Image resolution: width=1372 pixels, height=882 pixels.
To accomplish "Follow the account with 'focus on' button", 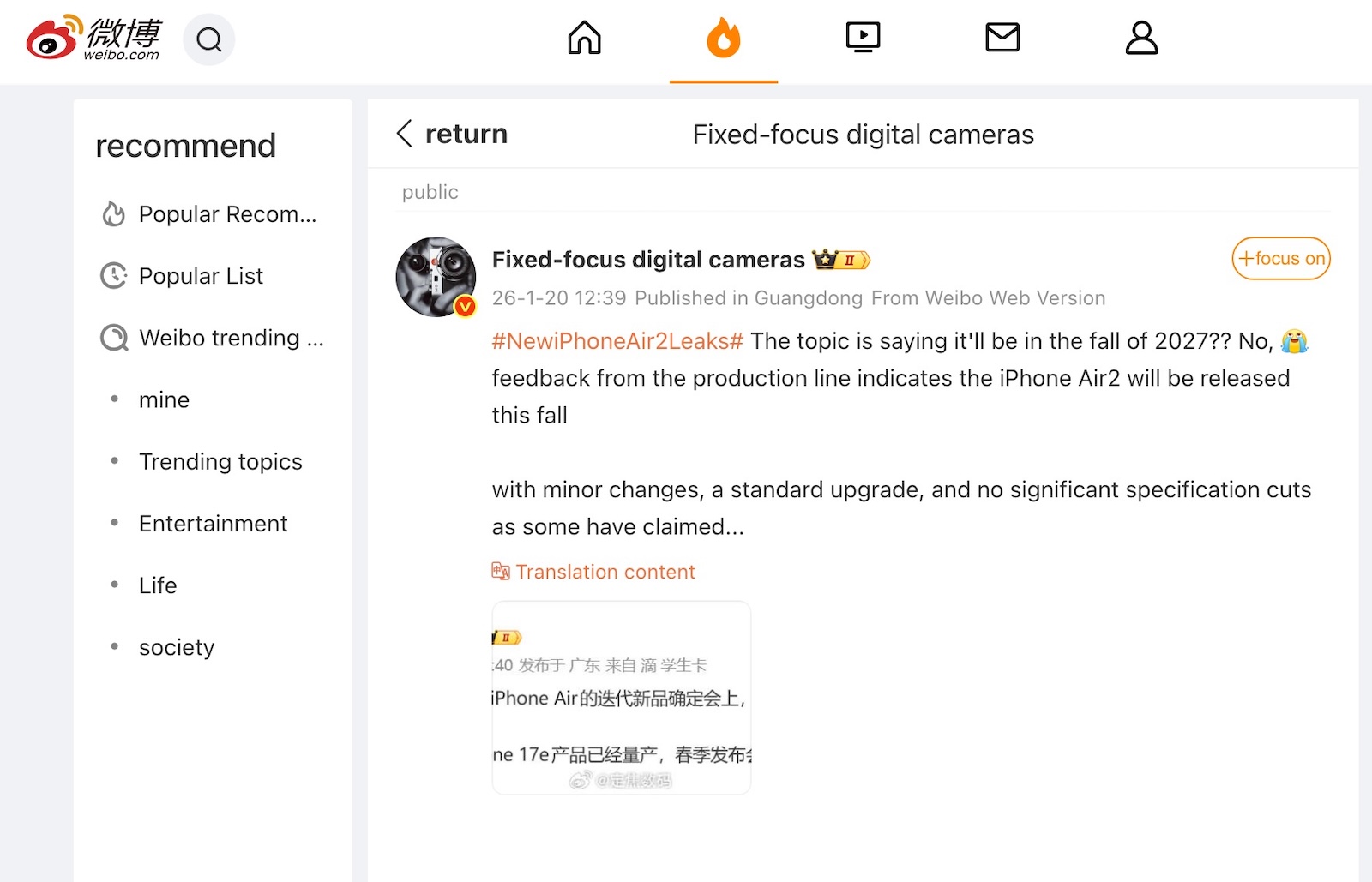I will (x=1280, y=259).
